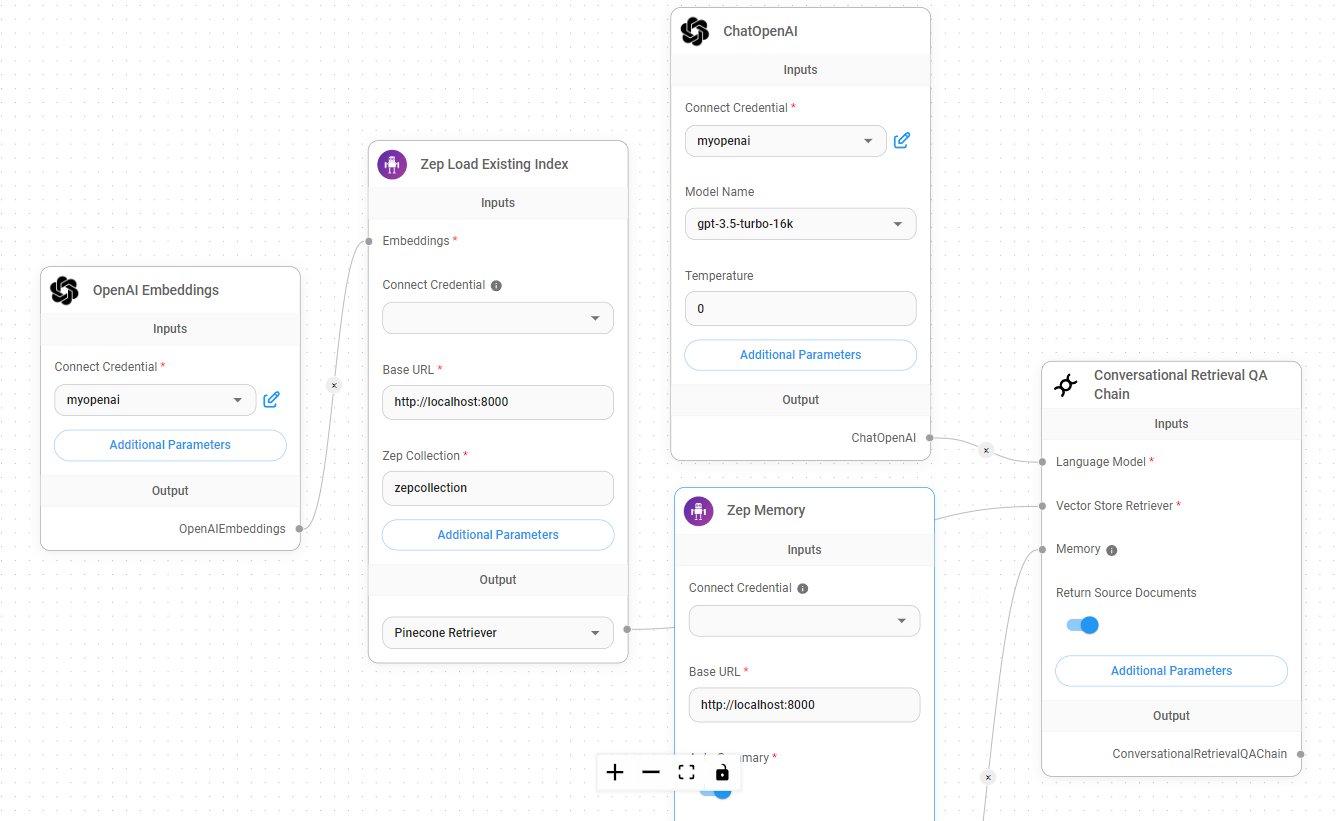This screenshot has height=821, width=1343.
Task: Click the OpenAI logo on OpenAI Embeddings node
Action: (64, 291)
